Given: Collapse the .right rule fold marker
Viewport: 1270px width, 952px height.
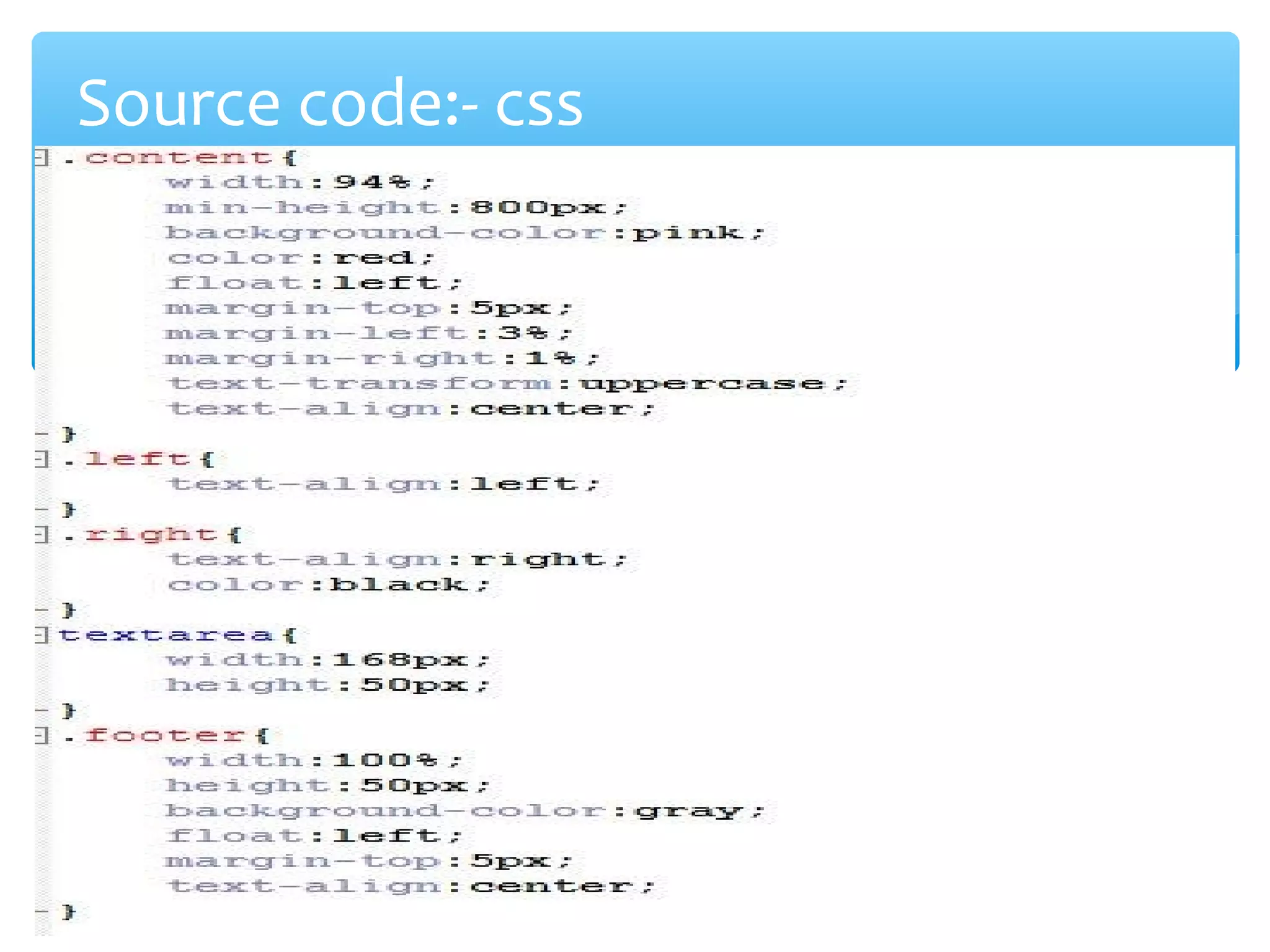Looking at the screenshot, I should click(x=42, y=534).
